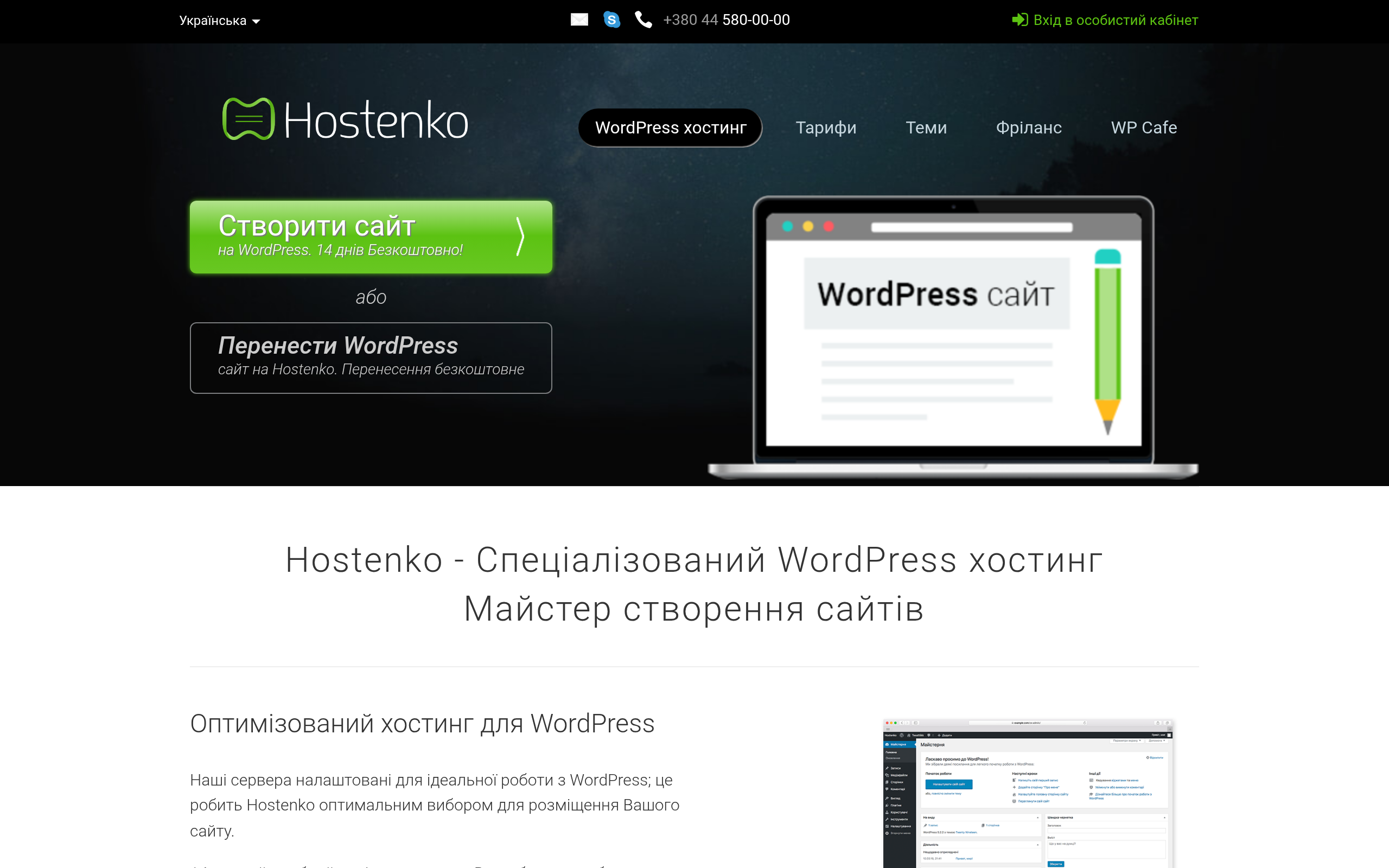
Task: Click the email envelope icon
Action: (x=579, y=20)
